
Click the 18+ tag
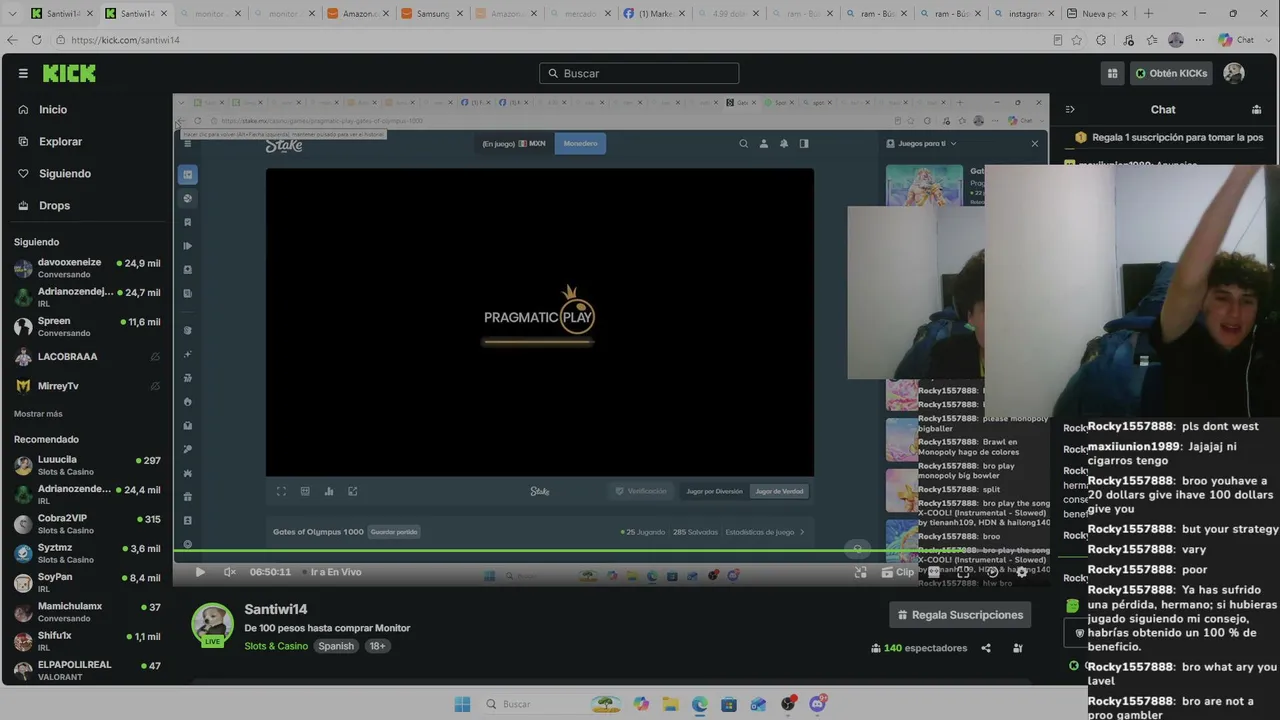pos(377,646)
